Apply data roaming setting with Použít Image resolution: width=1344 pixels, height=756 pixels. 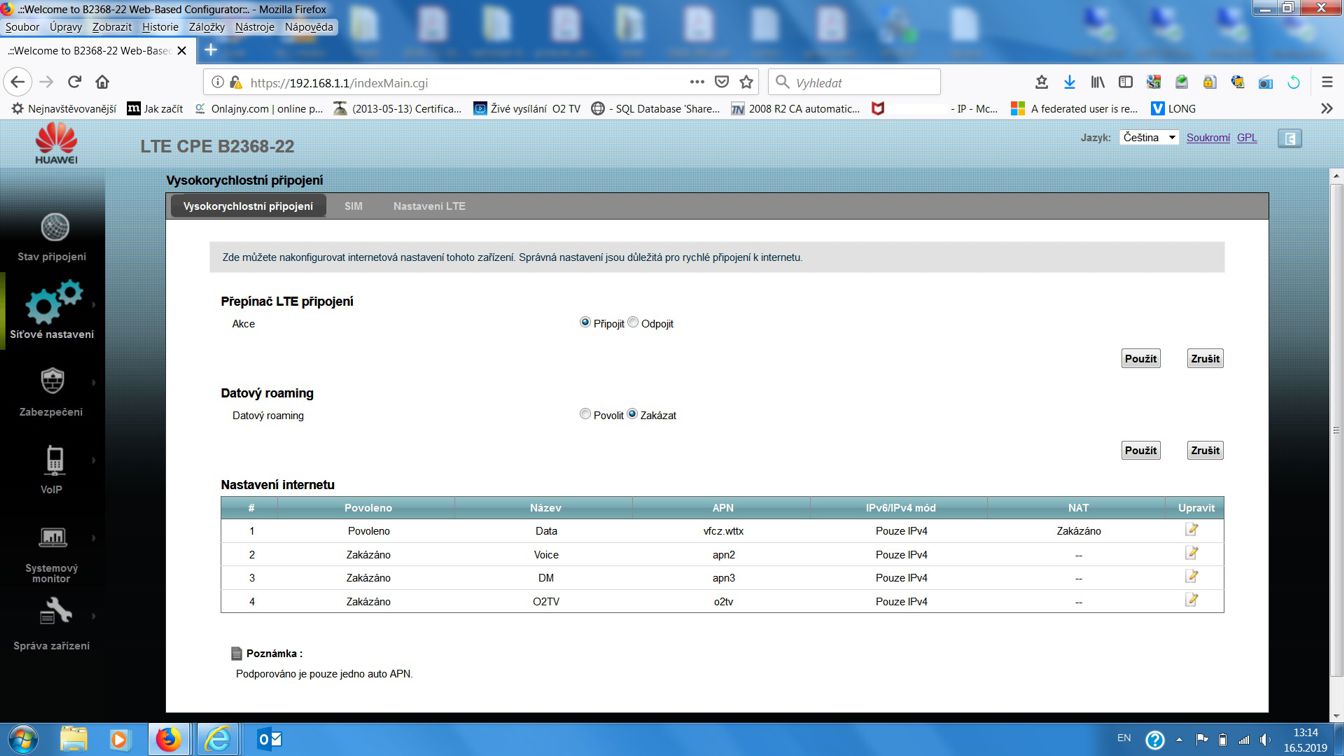[1140, 450]
